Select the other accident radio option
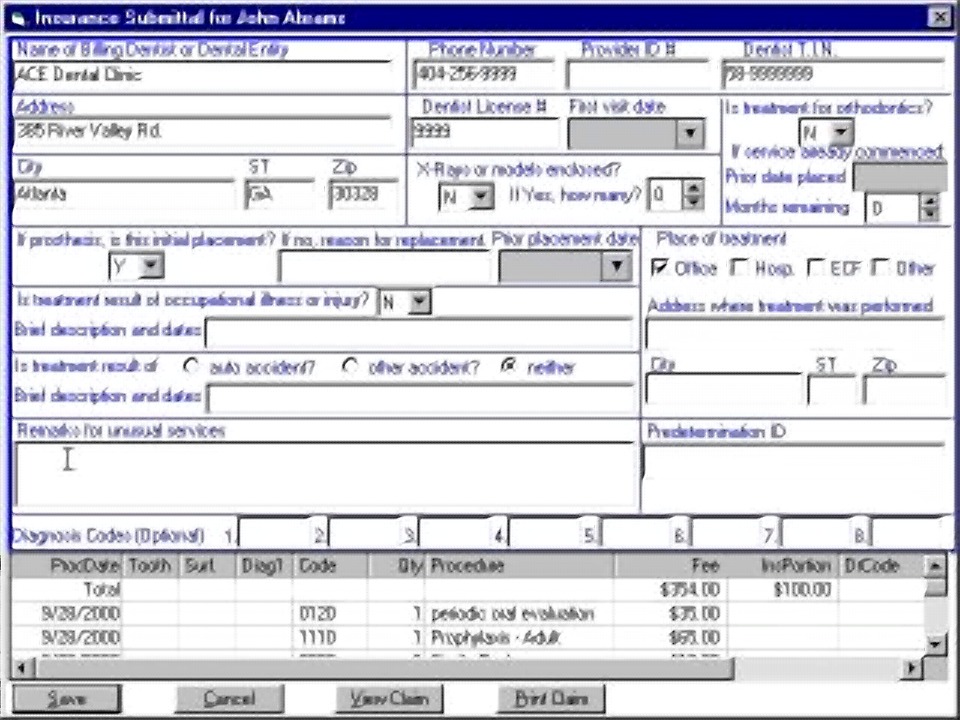Image resolution: width=960 pixels, height=720 pixels. (x=350, y=366)
